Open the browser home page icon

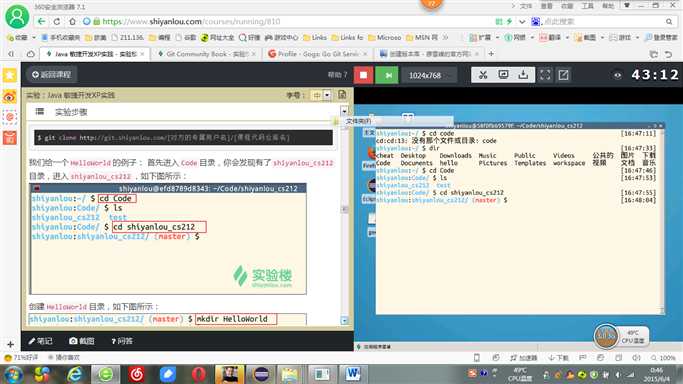(x=72, y=21)
